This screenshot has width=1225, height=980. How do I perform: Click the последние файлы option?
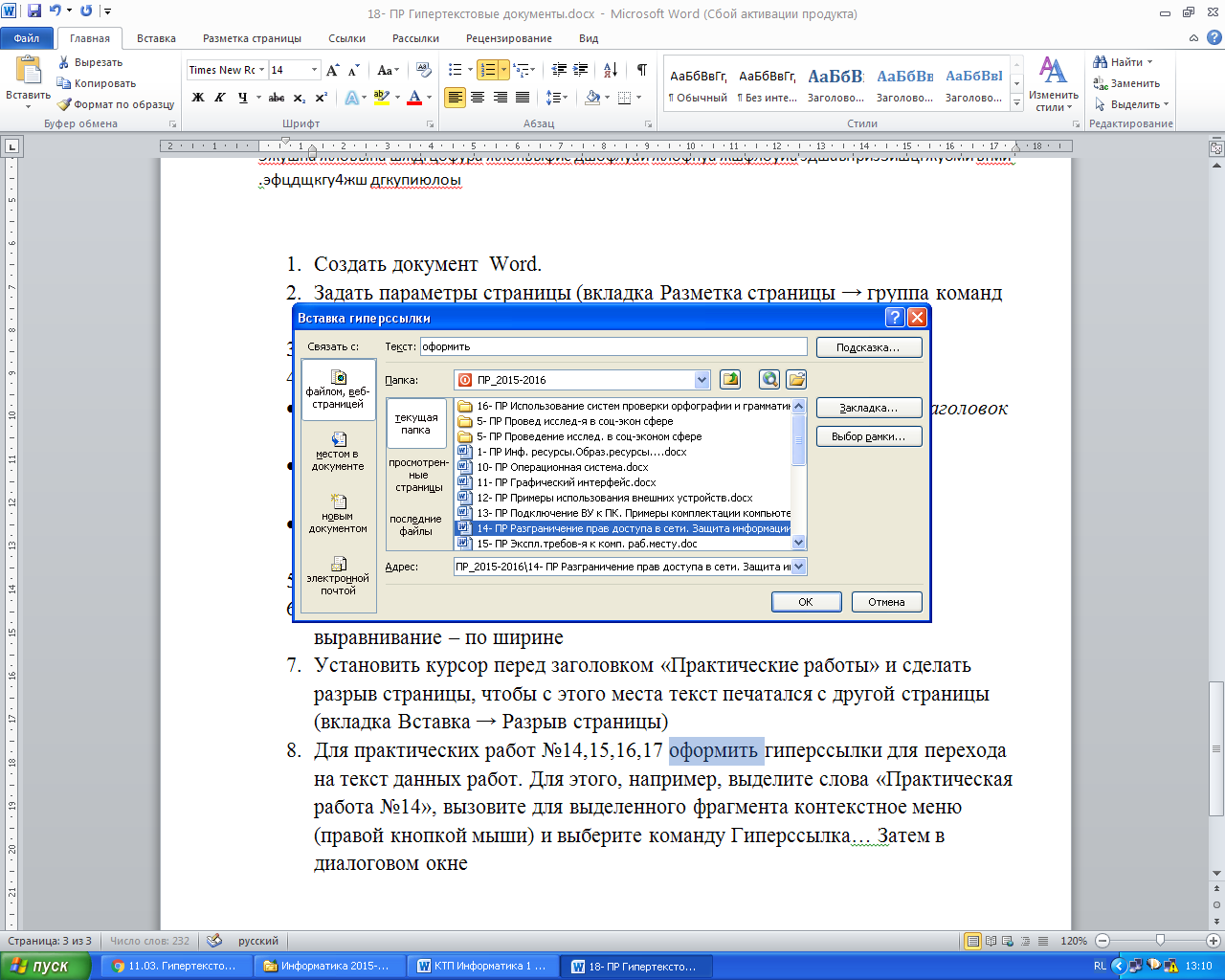[x=417, y=524]
